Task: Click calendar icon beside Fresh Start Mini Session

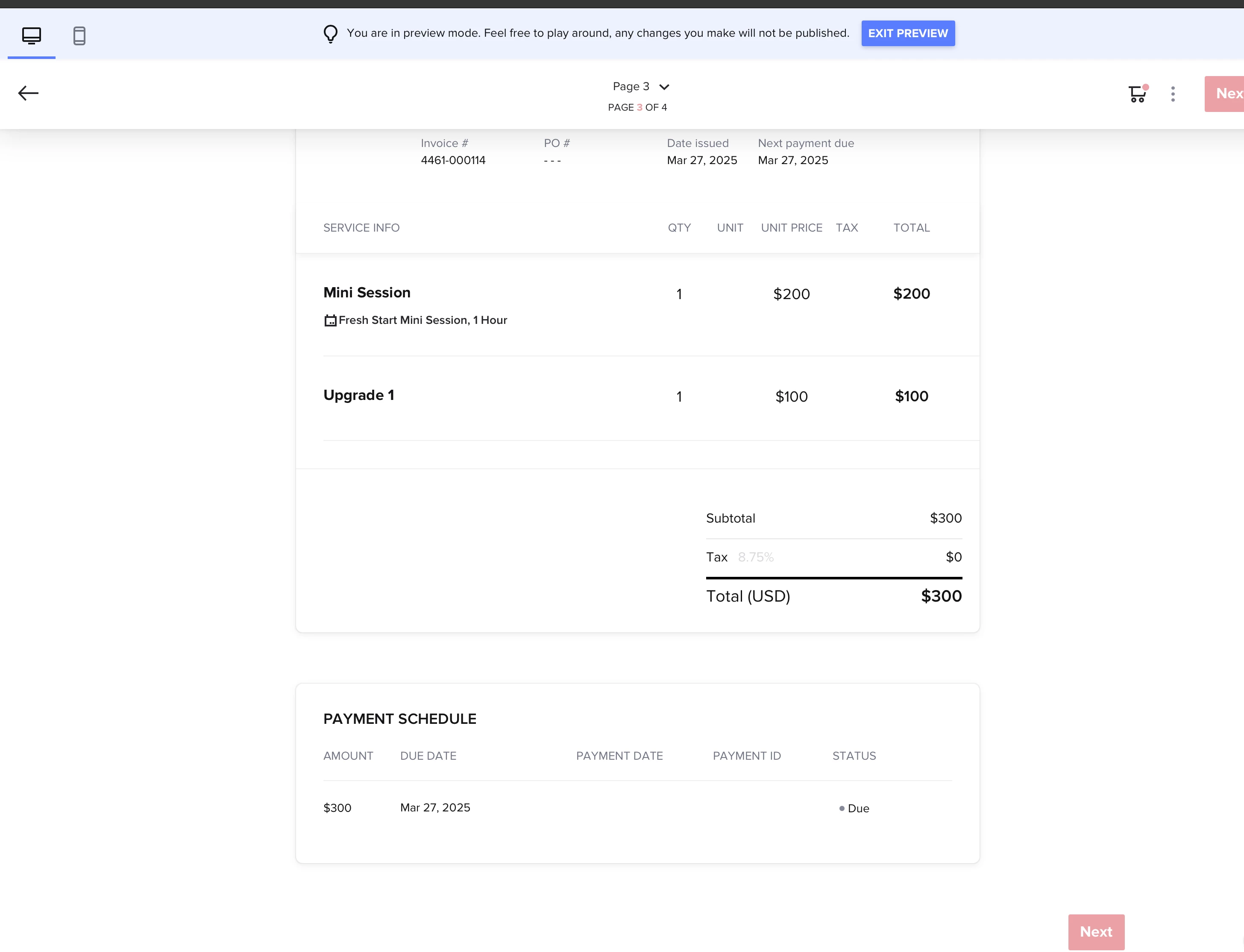Action: pos(330,321)
